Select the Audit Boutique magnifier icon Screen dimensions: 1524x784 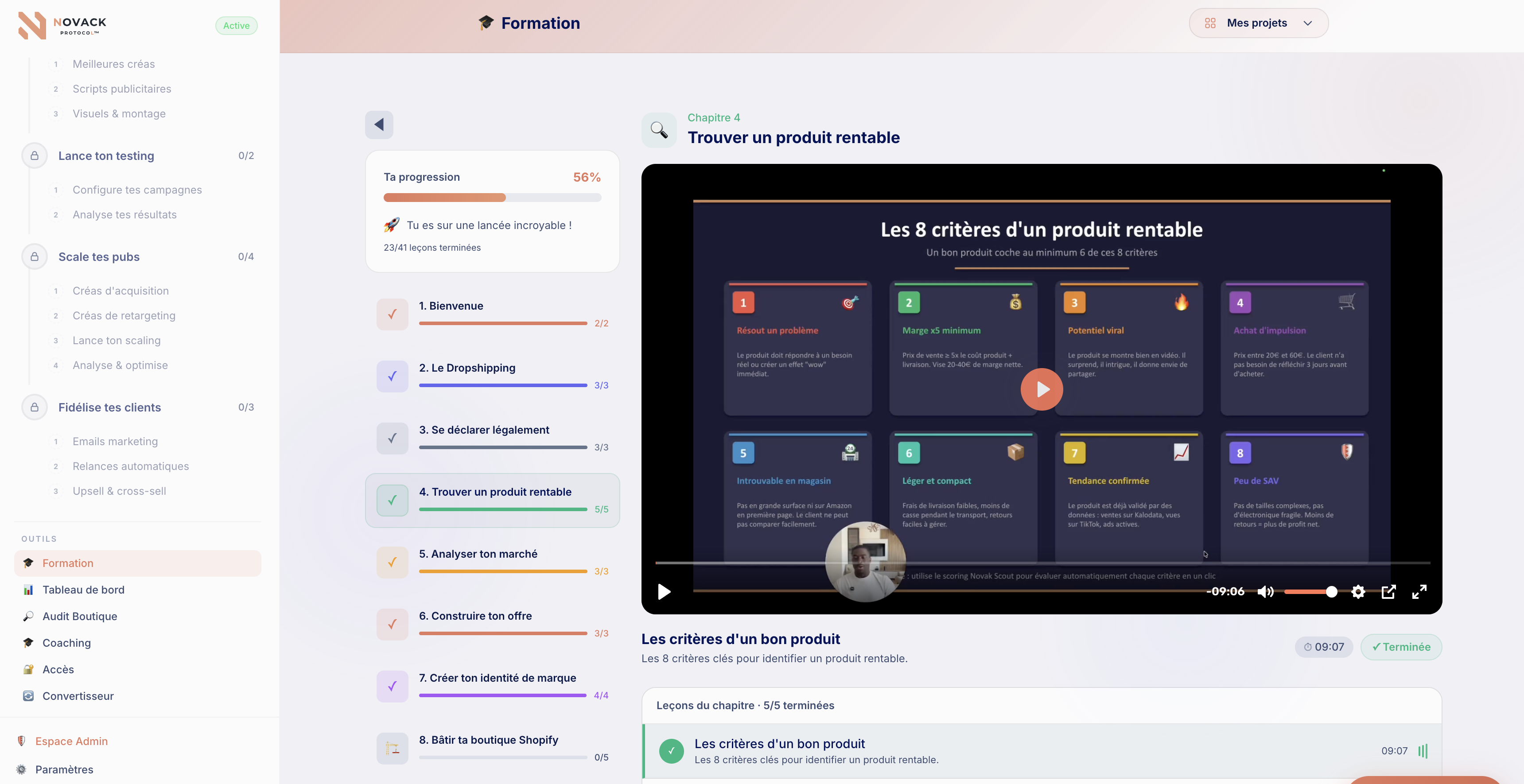pyautogui.click(x=28, y=616)
